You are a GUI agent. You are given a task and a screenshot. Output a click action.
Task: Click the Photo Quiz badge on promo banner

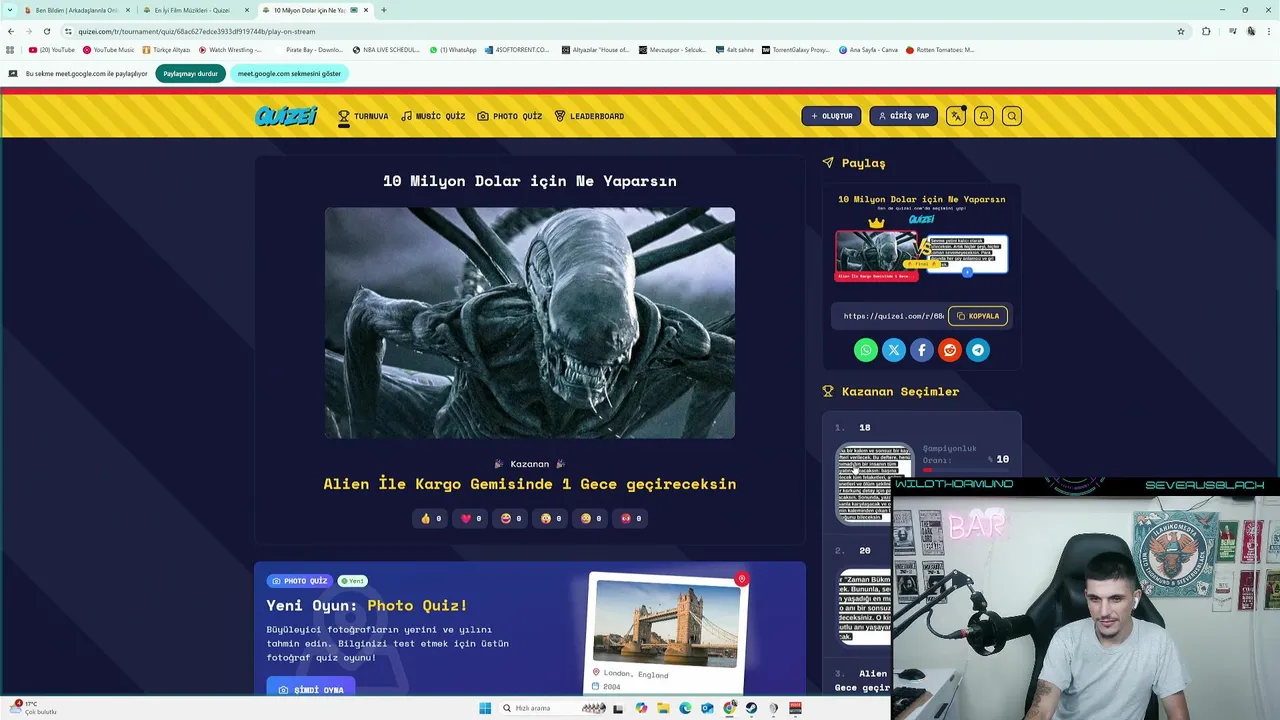pos(299,581)
